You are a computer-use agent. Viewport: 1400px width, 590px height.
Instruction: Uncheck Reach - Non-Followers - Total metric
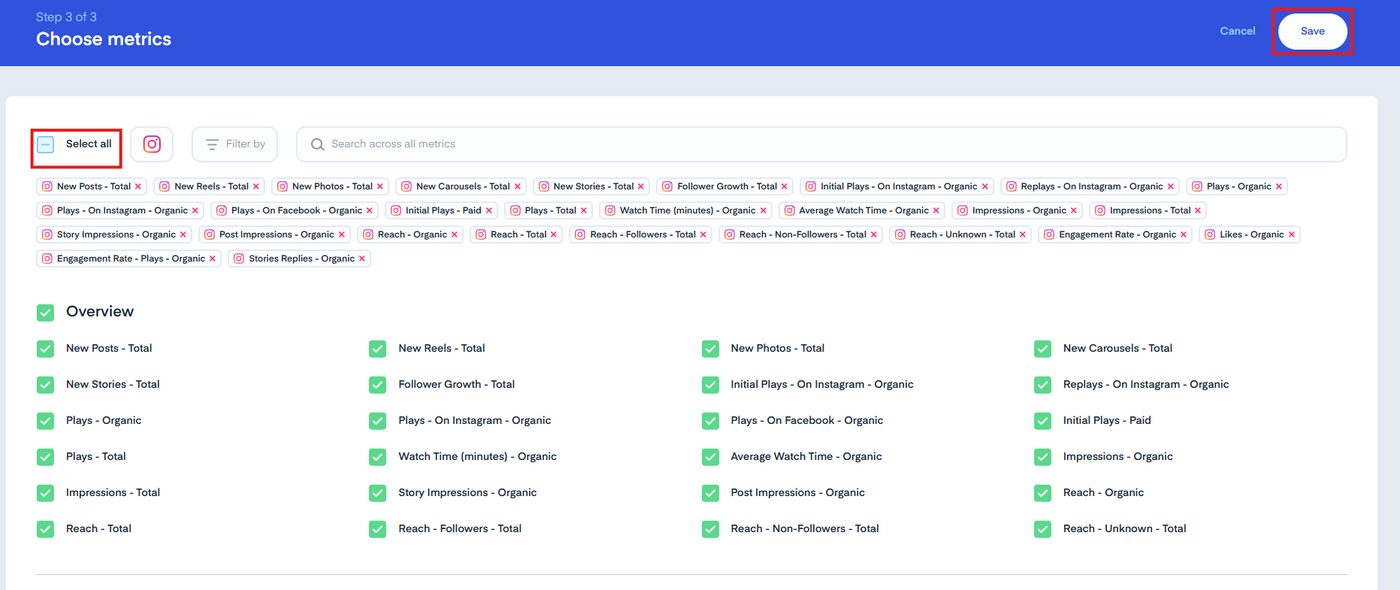click(x=710, y=529)
